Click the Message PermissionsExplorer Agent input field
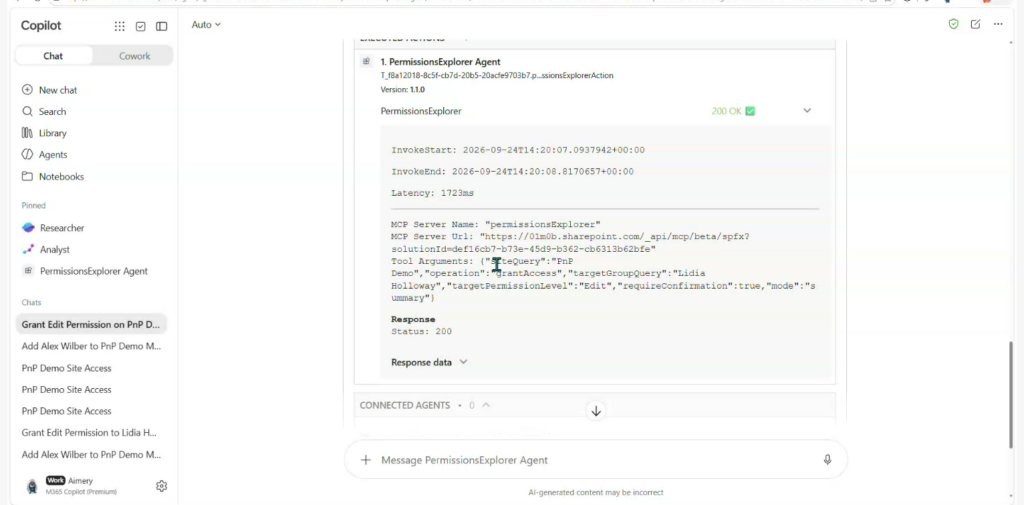1024x505 pixels. click(x=594, y=460)
